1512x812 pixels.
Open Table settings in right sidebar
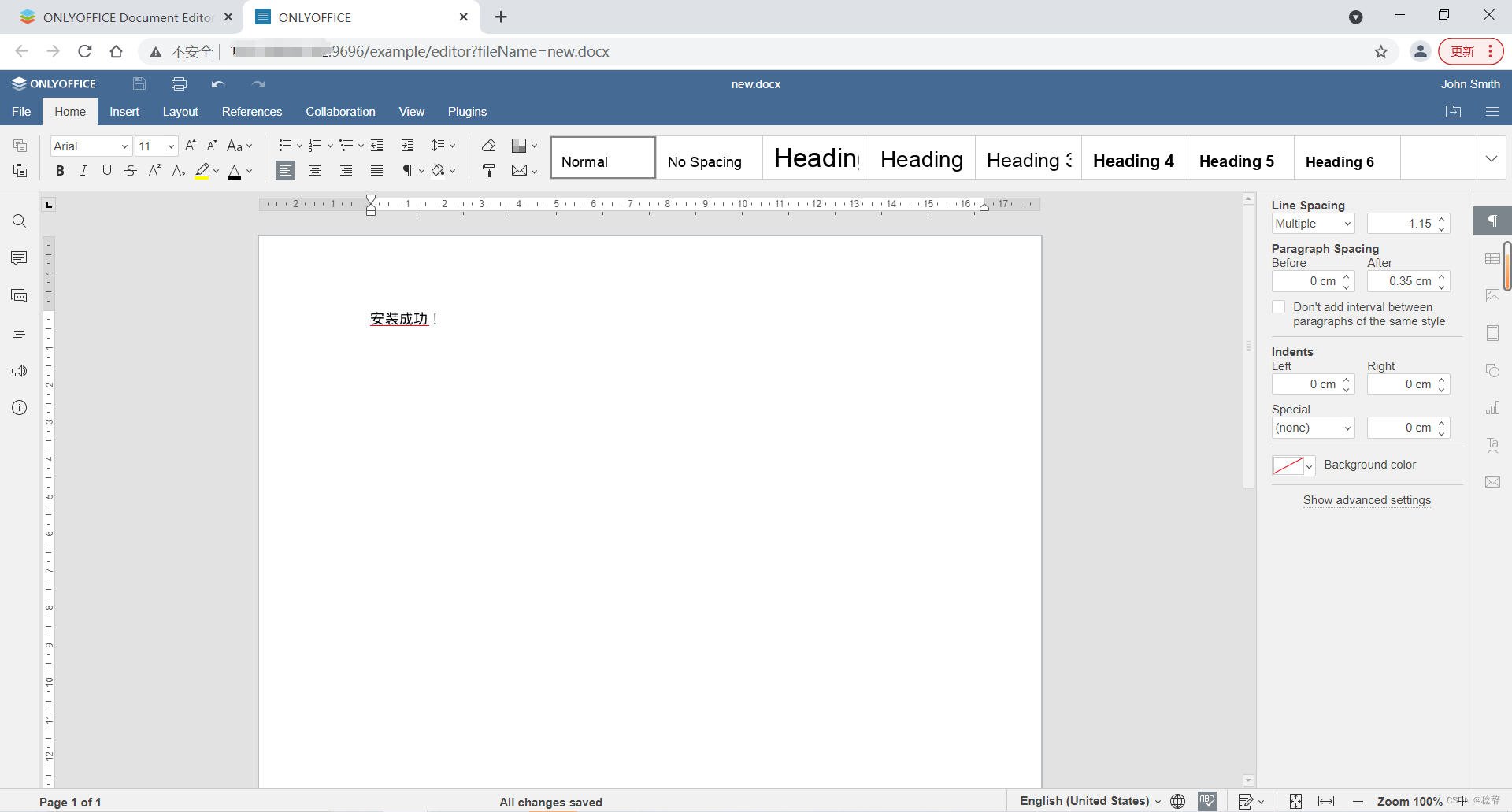[x=1492, y=258]
